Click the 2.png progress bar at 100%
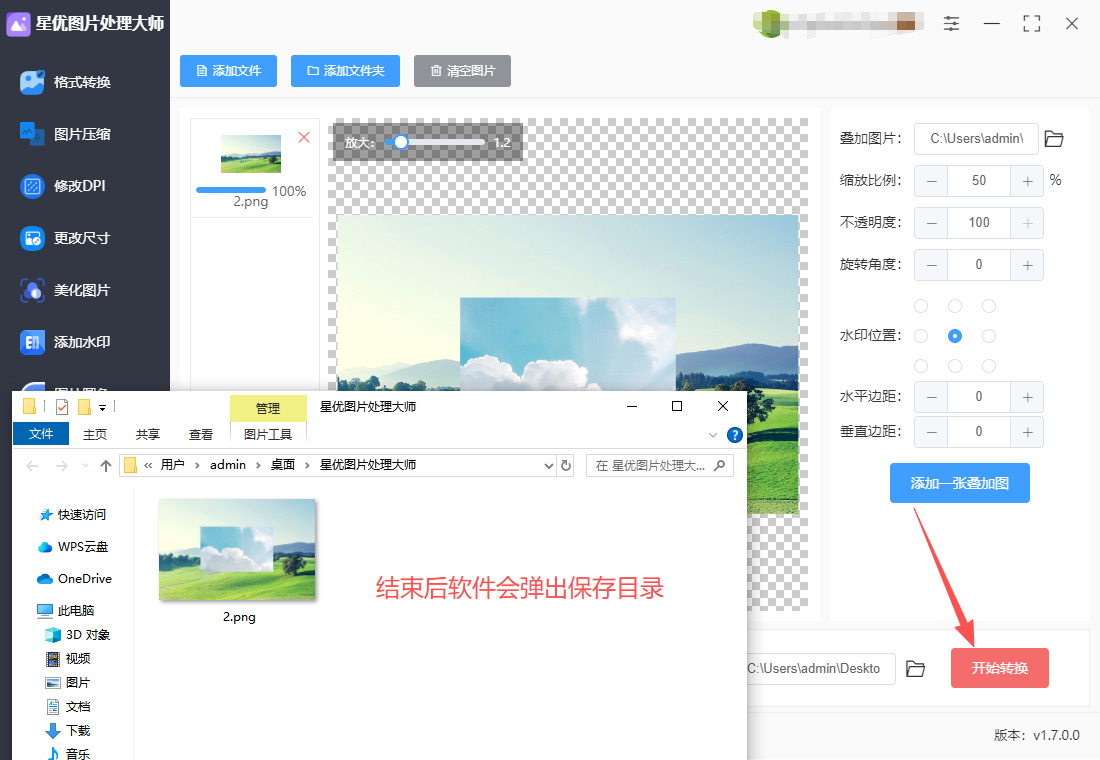 (231, 190)
